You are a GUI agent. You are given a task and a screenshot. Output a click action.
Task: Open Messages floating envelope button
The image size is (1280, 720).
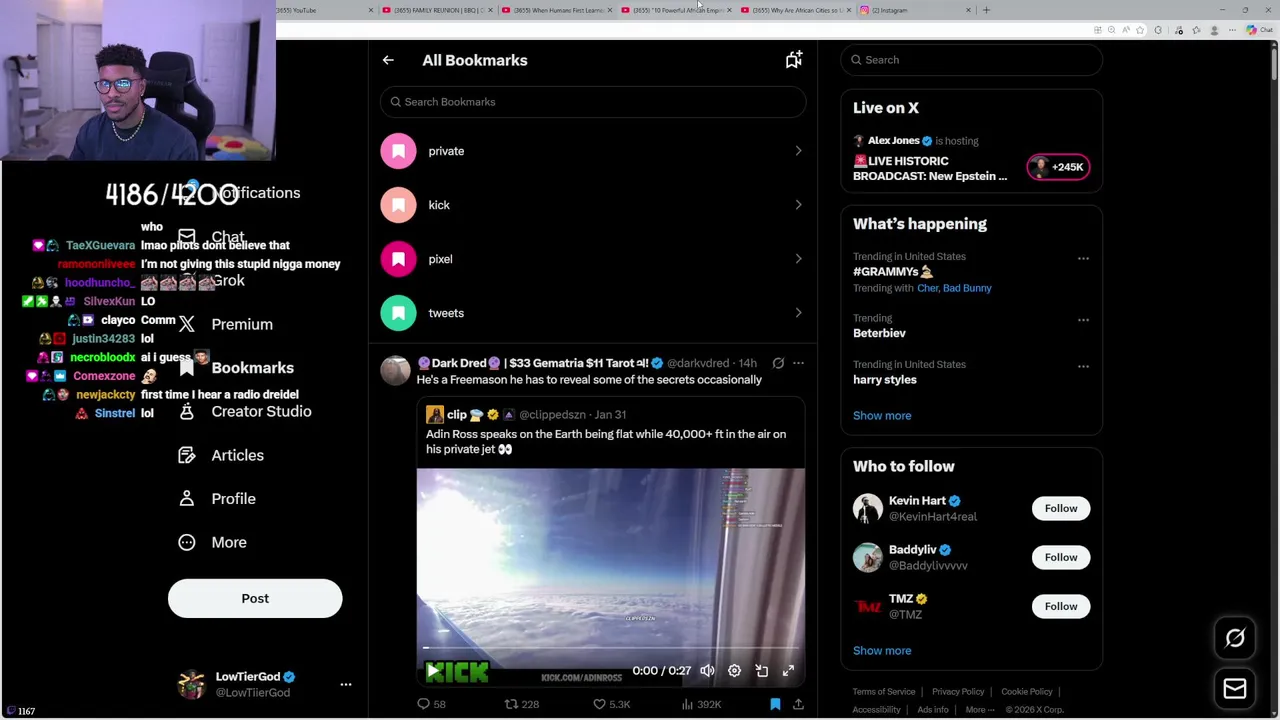[x=1235, y=688]
